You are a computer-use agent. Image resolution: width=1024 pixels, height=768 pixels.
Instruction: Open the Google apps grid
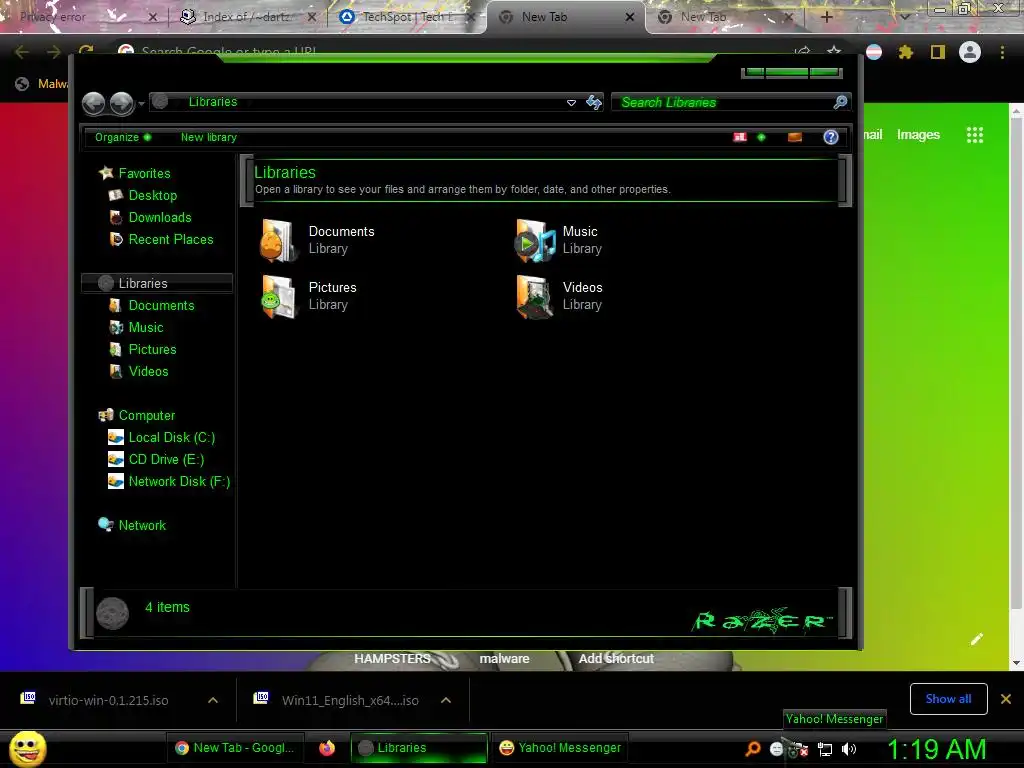pos(975,135)
